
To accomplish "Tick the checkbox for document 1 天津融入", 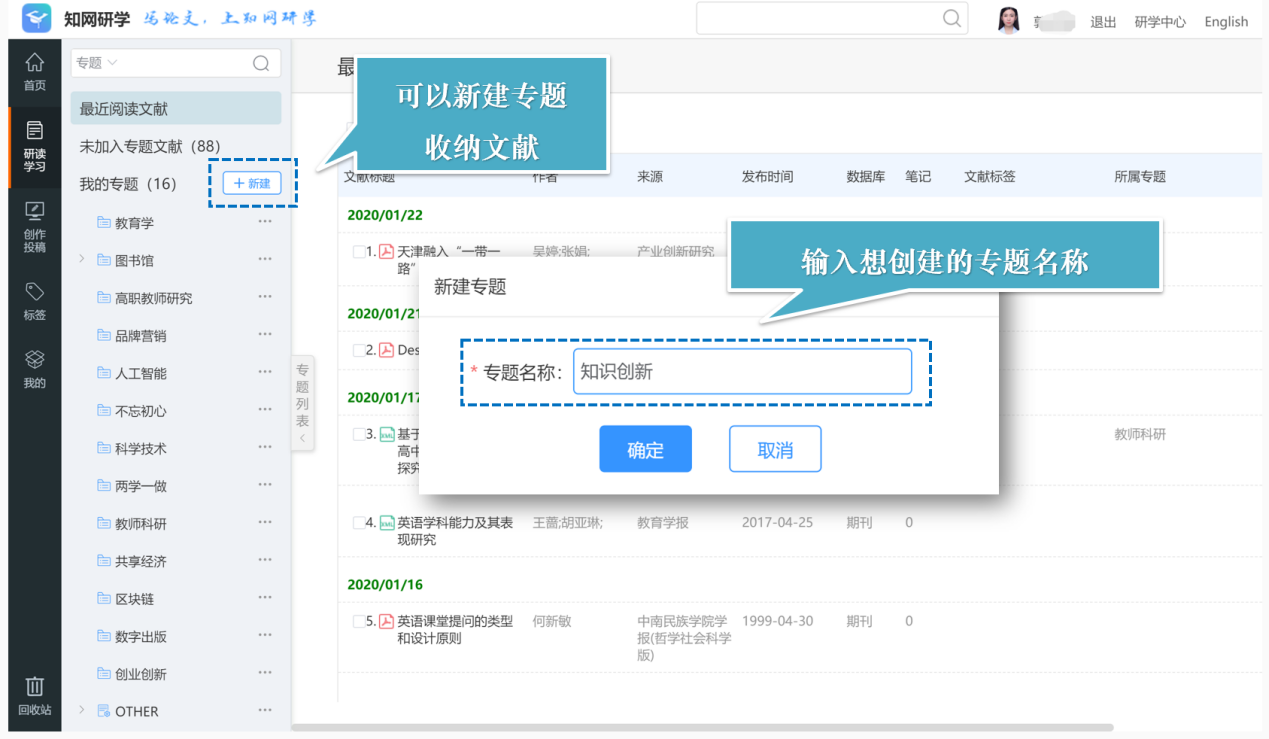I will pos(359,253).
